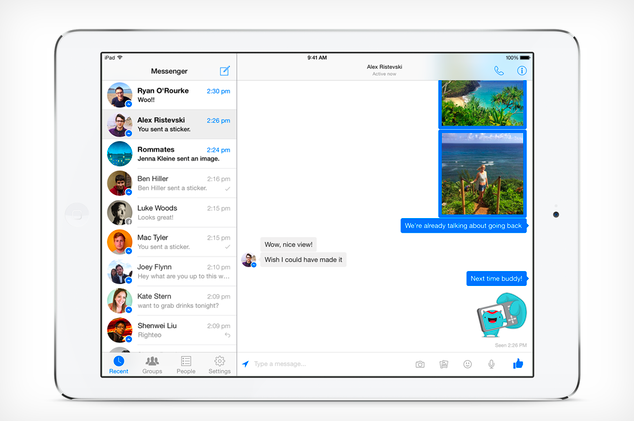Tap the compose new message icon
This screenshot has width=634, height=421.
pos(225,71)
